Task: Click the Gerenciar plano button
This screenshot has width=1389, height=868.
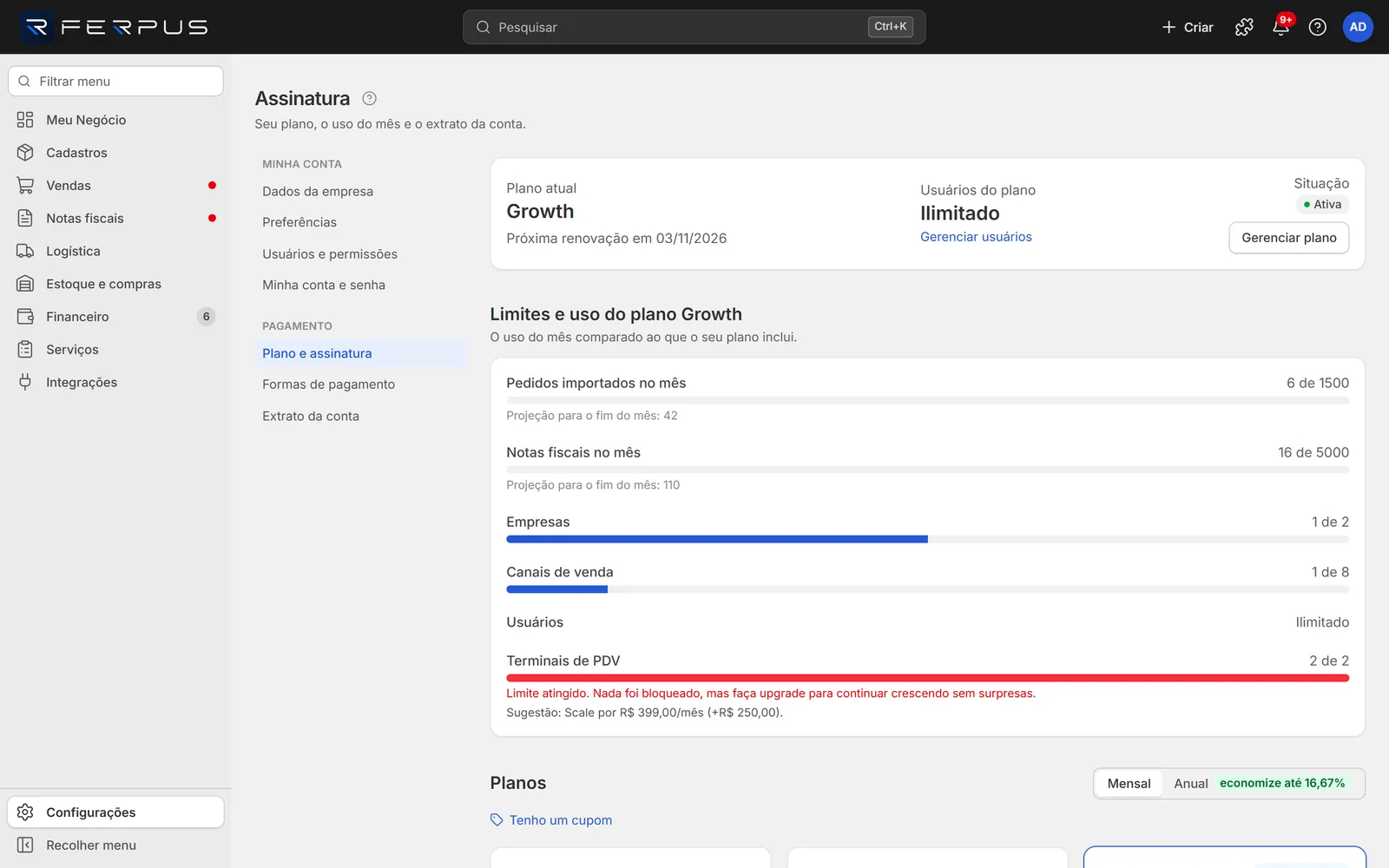Action: click(1288, 238)
